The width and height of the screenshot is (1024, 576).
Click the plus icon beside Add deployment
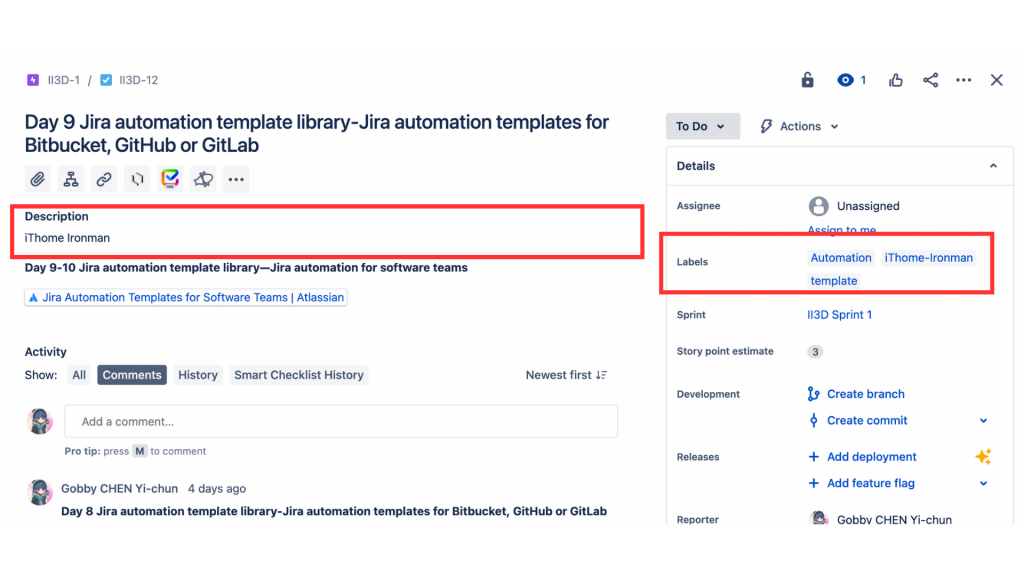coord(813,456)
